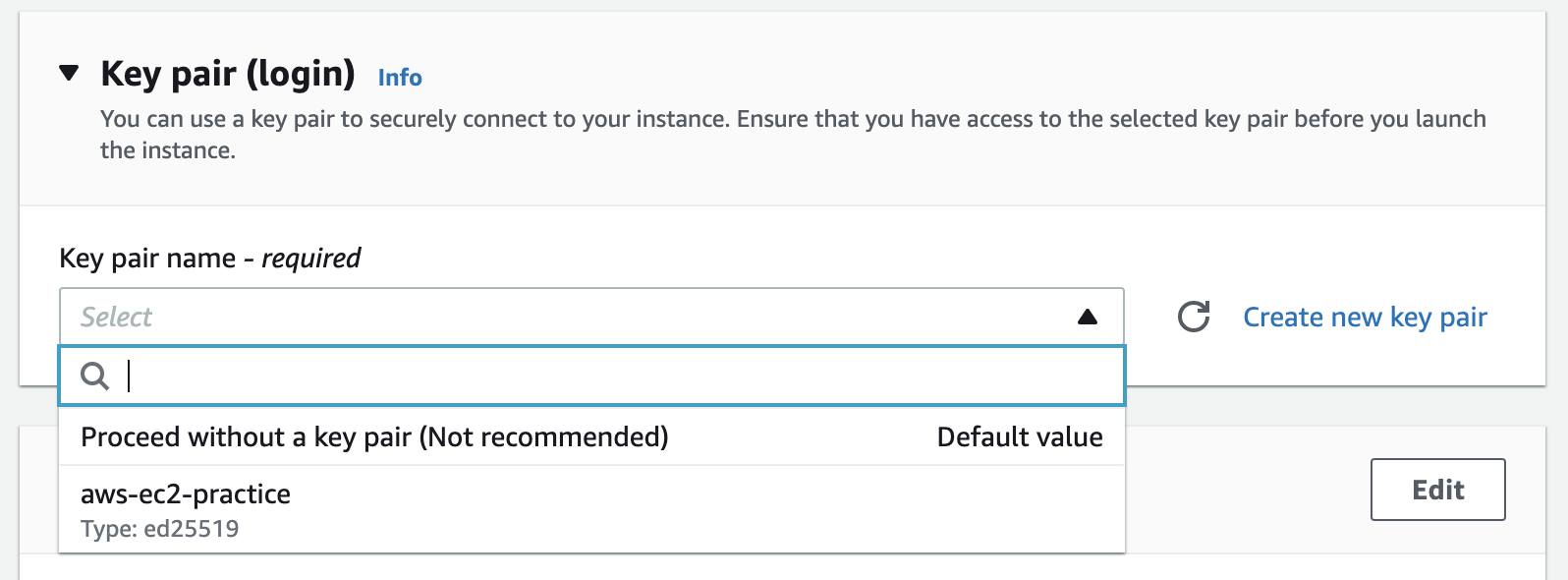Image resolution: width=1568 pixels, height=580 pixels.
Task: Click the refresh key pairs icon
Action: point(1194,317)
